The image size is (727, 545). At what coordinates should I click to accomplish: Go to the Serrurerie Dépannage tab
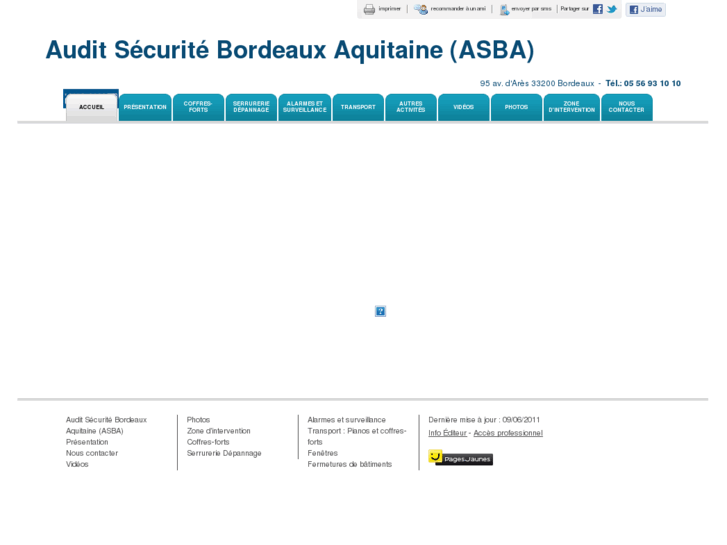251,108
